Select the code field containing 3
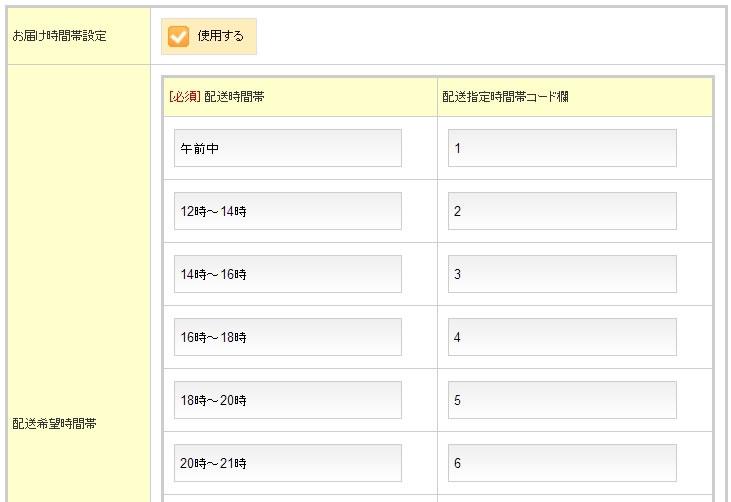Image resolution: width=731 pixels, height=502 pixels. pyautogui.click(x=561, y=274)
